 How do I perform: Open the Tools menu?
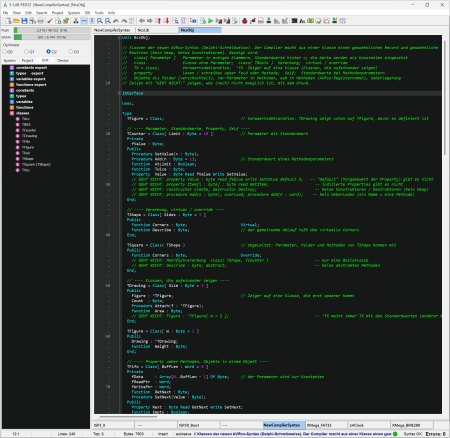tap(99, 13)
